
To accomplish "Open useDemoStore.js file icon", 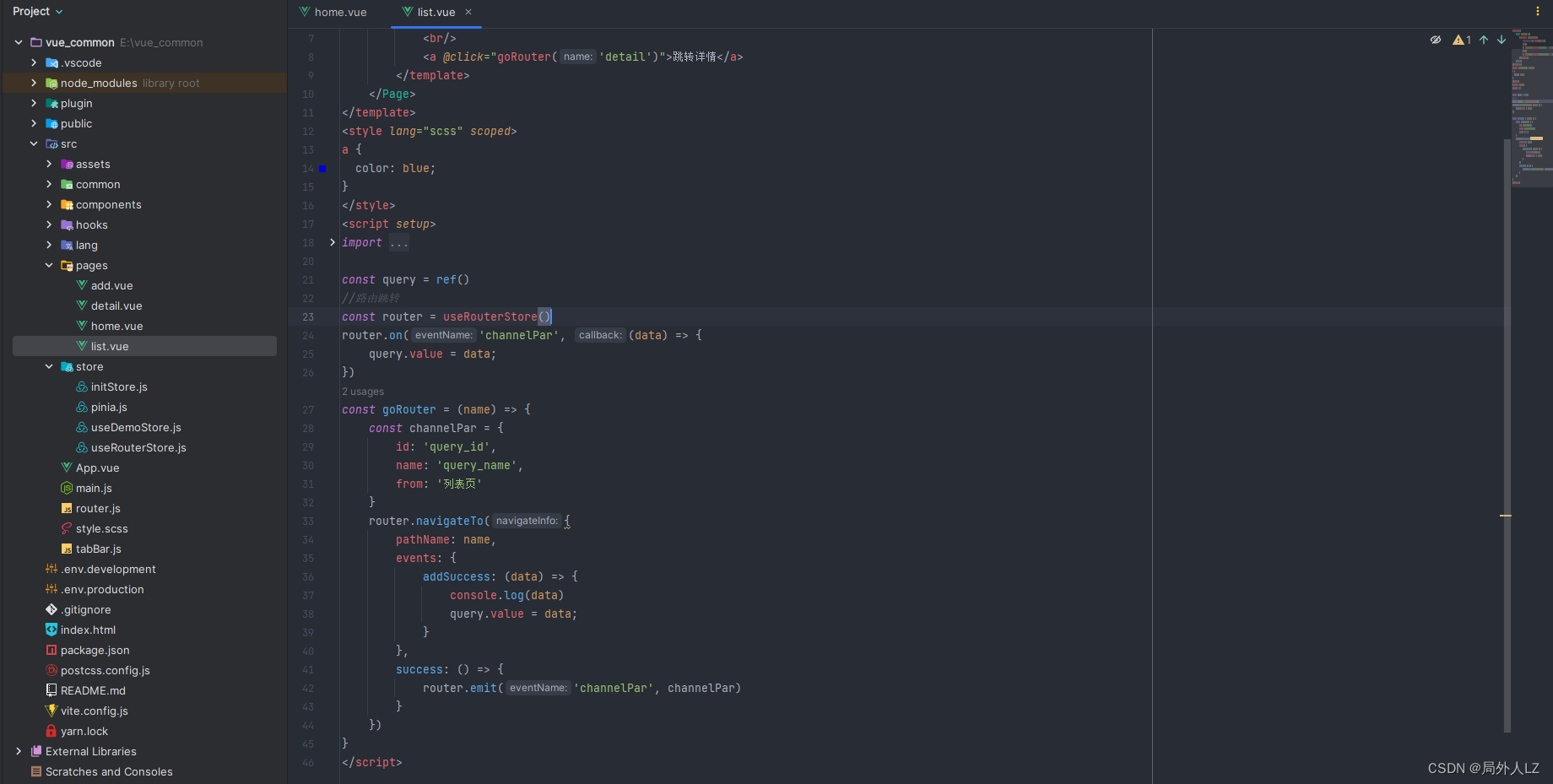I will [x=82, y=427].
